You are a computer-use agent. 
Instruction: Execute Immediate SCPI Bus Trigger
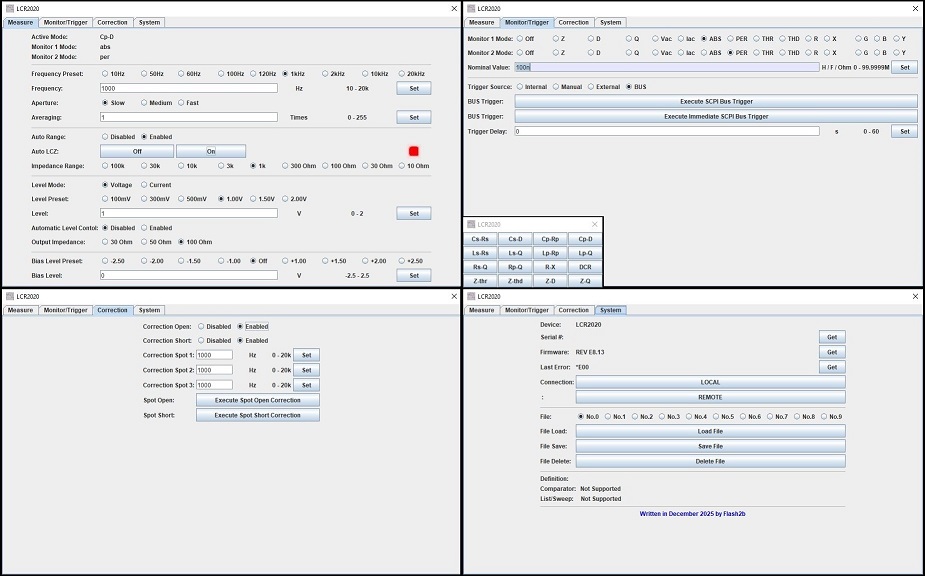[716, 117]
